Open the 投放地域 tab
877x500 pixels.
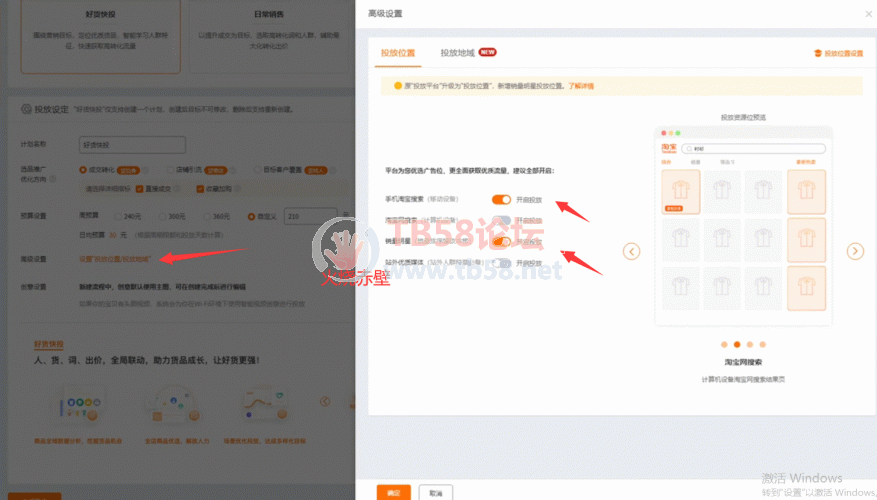tap(458, 52)
